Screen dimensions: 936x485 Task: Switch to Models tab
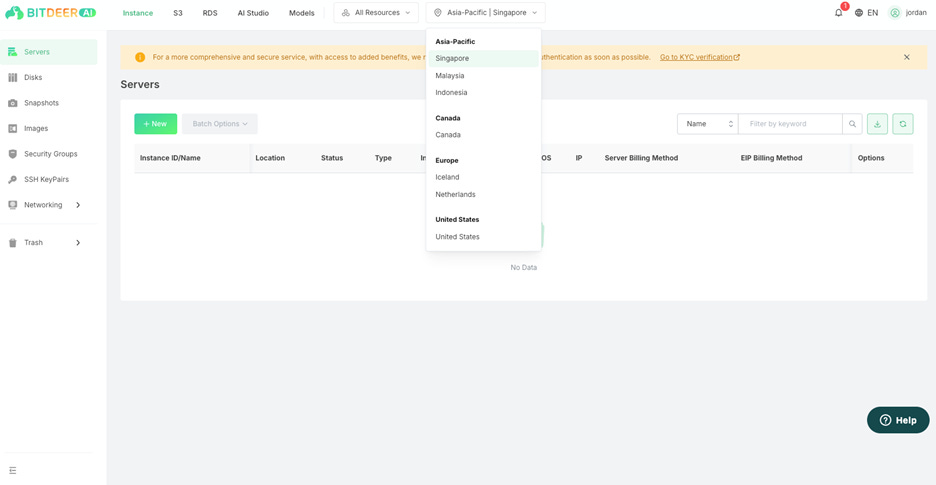click(x=301, y=13)
